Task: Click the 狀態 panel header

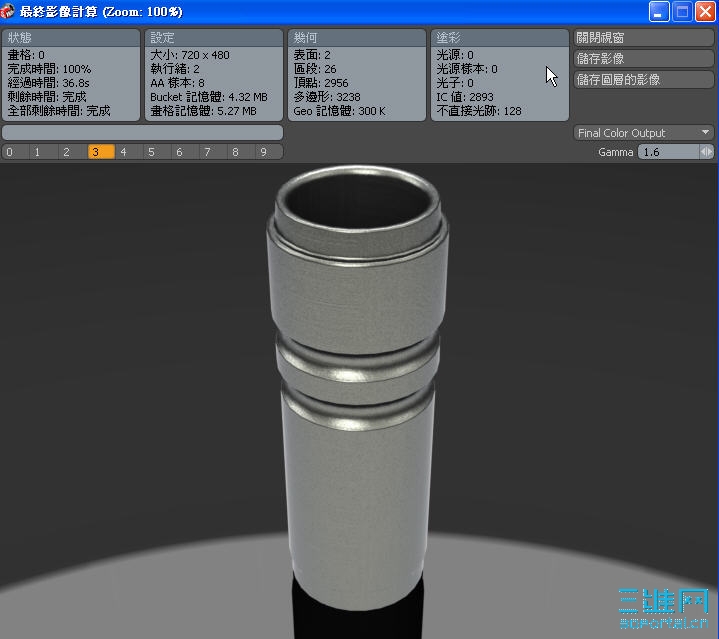Action: pyautogui.click(x=71, y=38)
